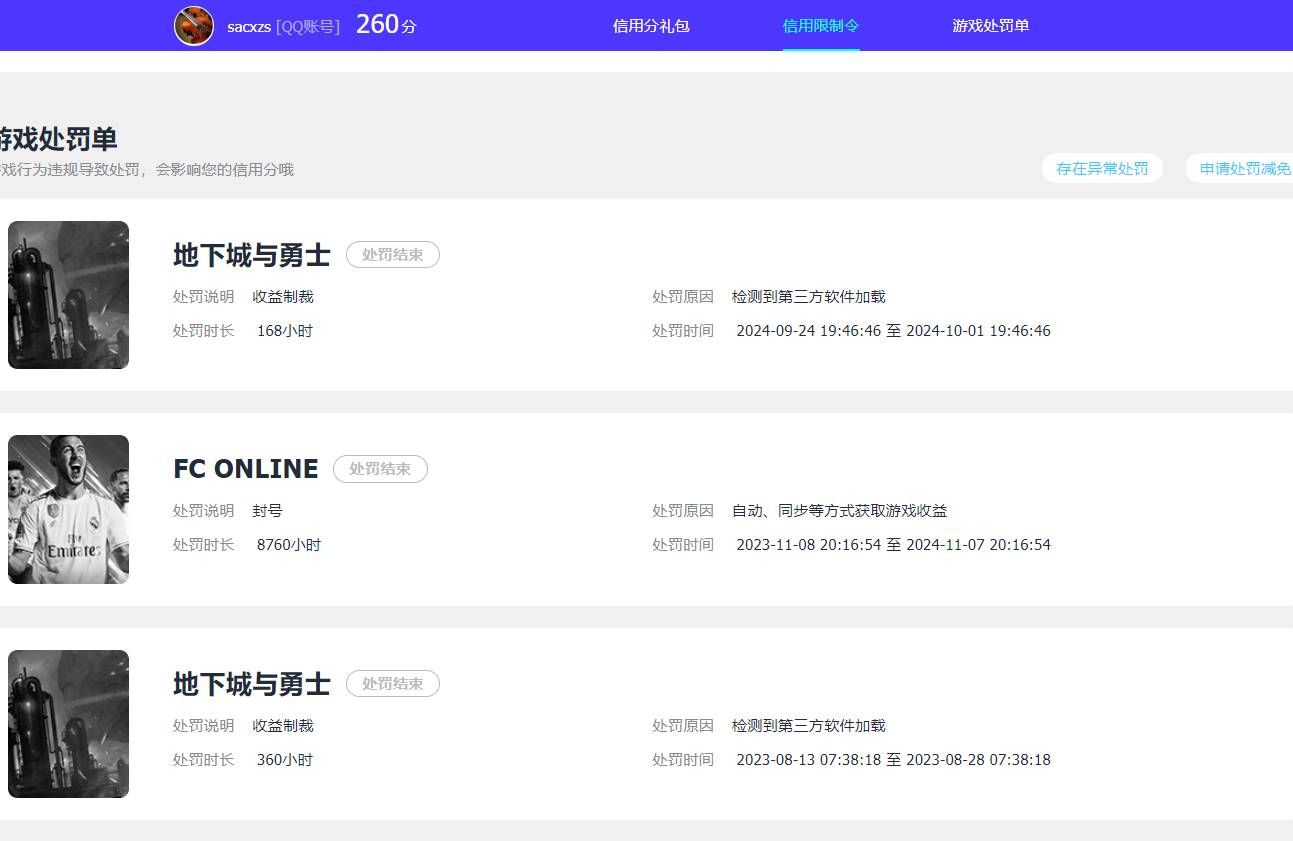Click the 8760小时 penalty duration
The height and width of the screenshot is (841, 1293).
click(x=288, y=544)
